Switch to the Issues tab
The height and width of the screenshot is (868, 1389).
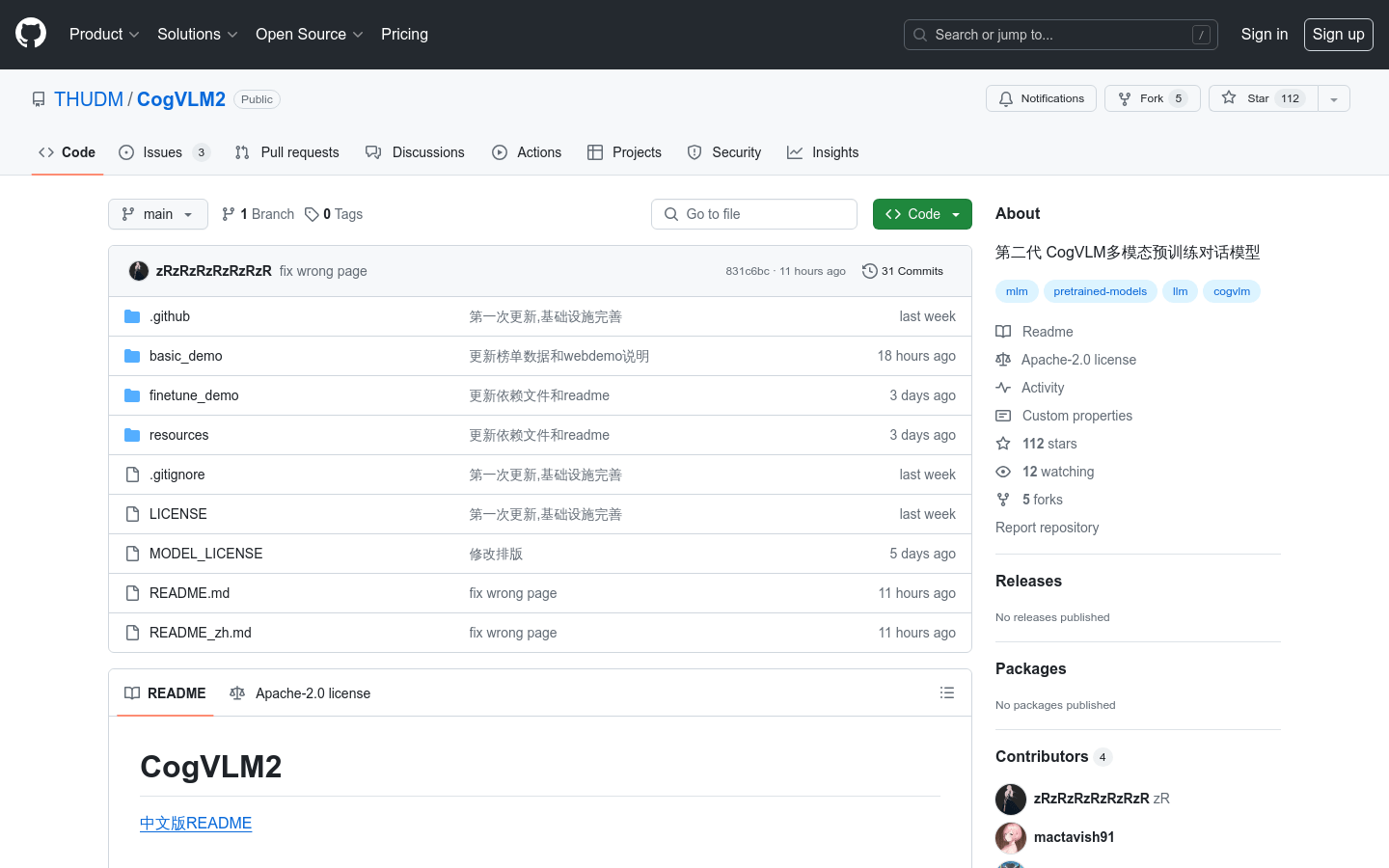[164, 152]
